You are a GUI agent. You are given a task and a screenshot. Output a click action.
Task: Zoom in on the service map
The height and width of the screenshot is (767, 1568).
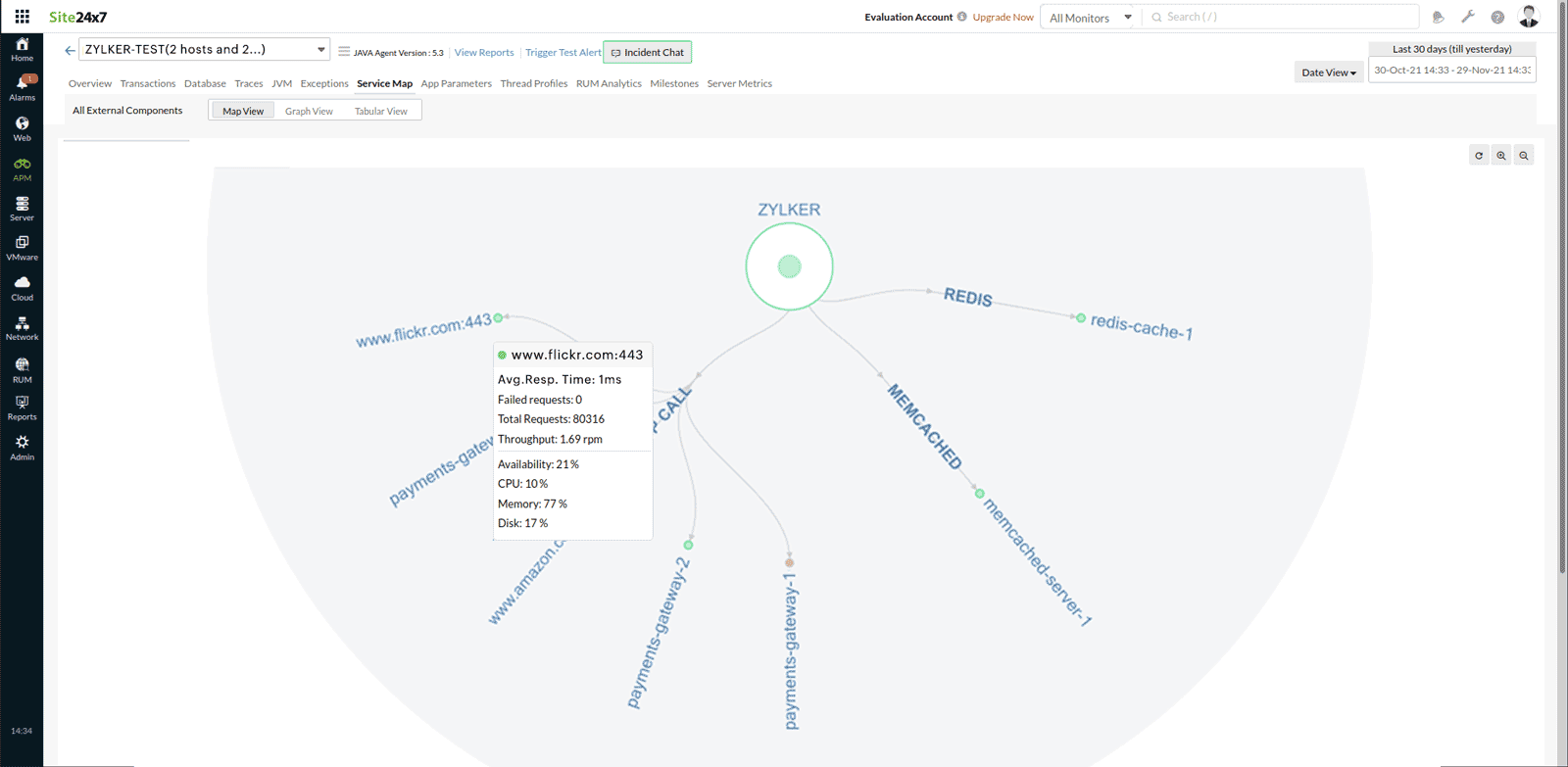pos(1501,155)
